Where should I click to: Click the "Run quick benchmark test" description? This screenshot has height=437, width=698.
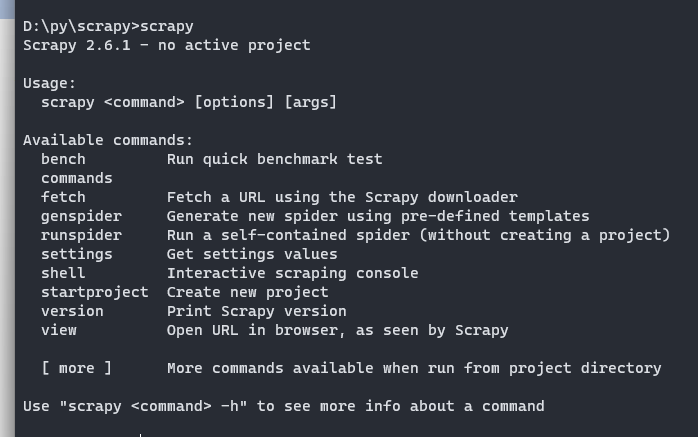274,159
